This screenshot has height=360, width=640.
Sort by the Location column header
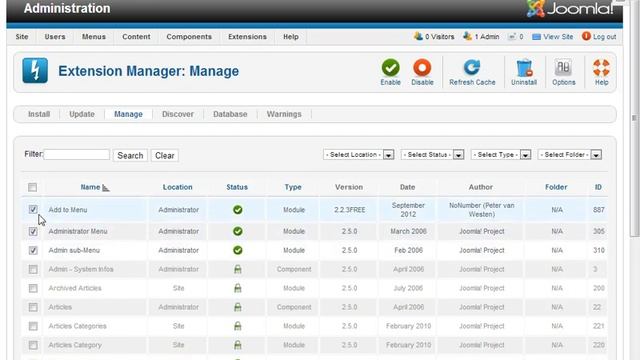pyautogui.click(x=178, y=187)
